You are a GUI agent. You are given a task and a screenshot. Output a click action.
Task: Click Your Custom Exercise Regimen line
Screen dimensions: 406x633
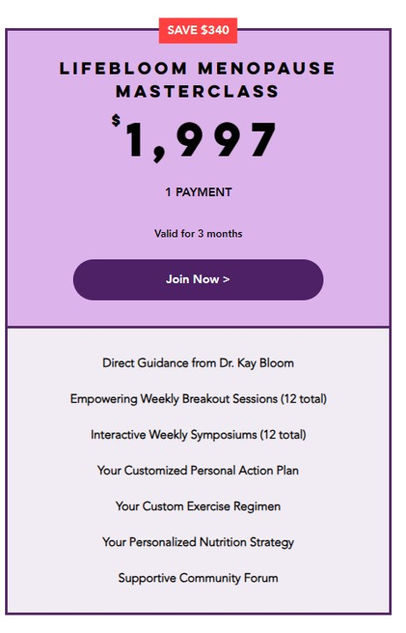tap(198, 506)
